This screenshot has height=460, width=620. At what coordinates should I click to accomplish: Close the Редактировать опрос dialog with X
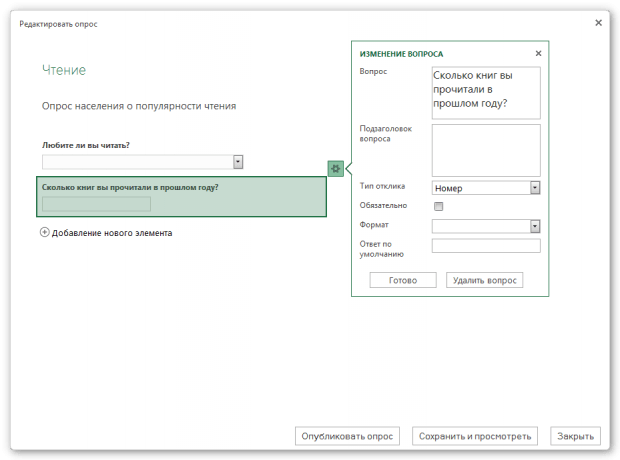(x=598, y=23)
